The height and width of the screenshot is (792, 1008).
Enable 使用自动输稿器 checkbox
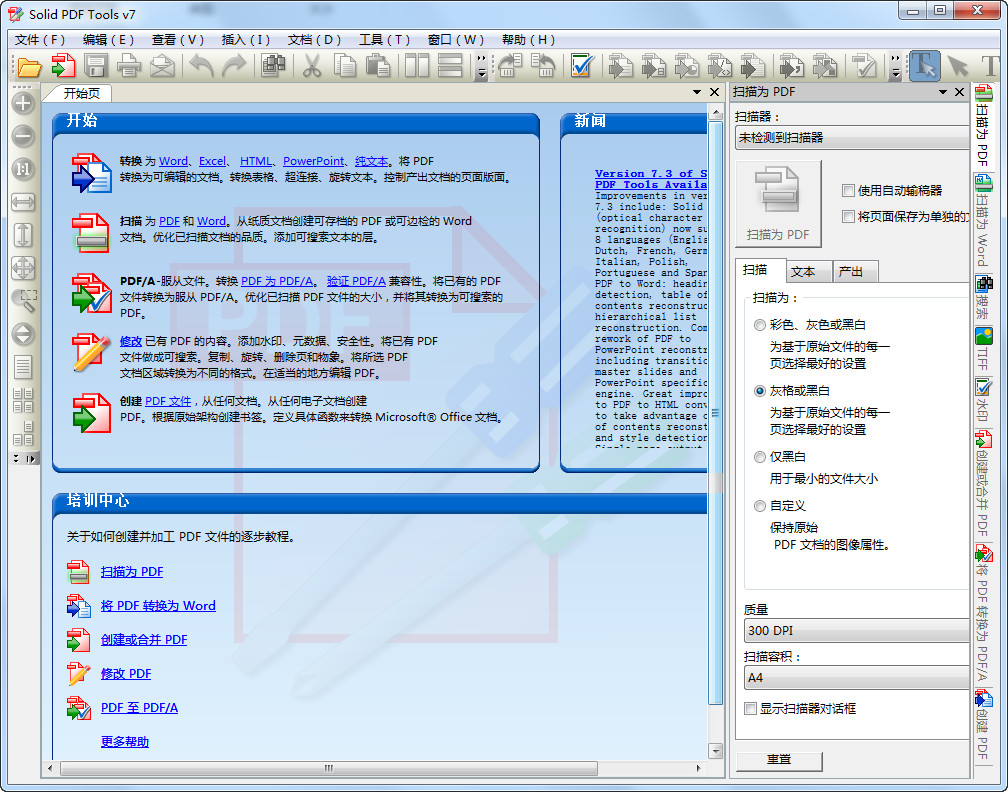click(848, 190)
